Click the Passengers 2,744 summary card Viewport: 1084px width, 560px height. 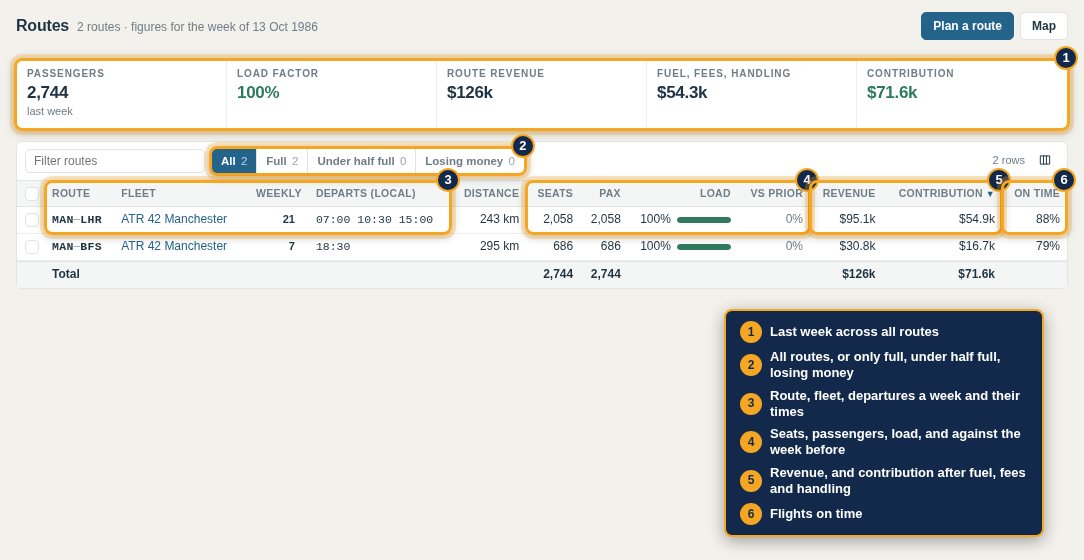(121, 95)
